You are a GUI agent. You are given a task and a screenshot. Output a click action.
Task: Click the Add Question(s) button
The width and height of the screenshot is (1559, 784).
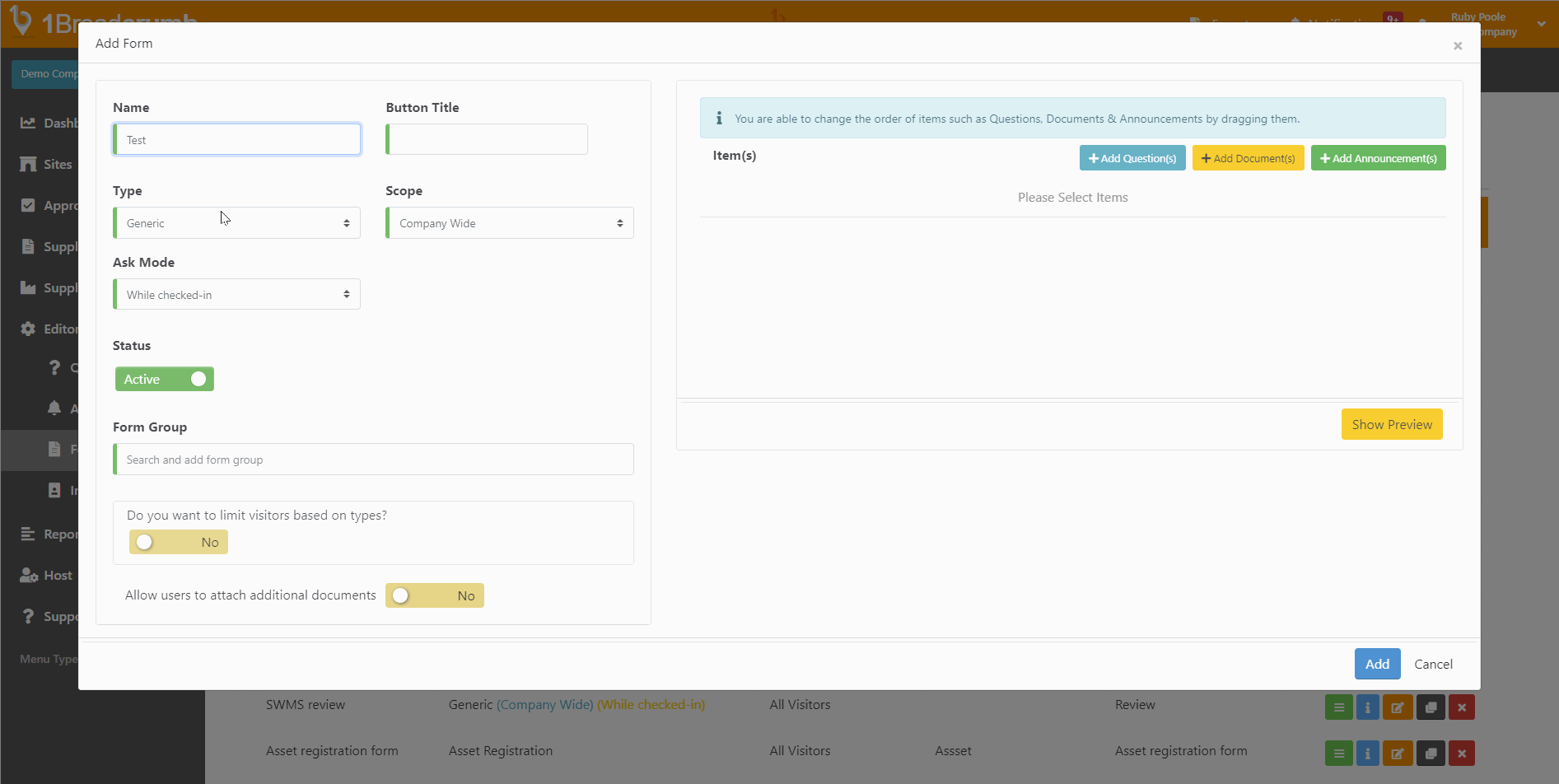[1132, 158]
